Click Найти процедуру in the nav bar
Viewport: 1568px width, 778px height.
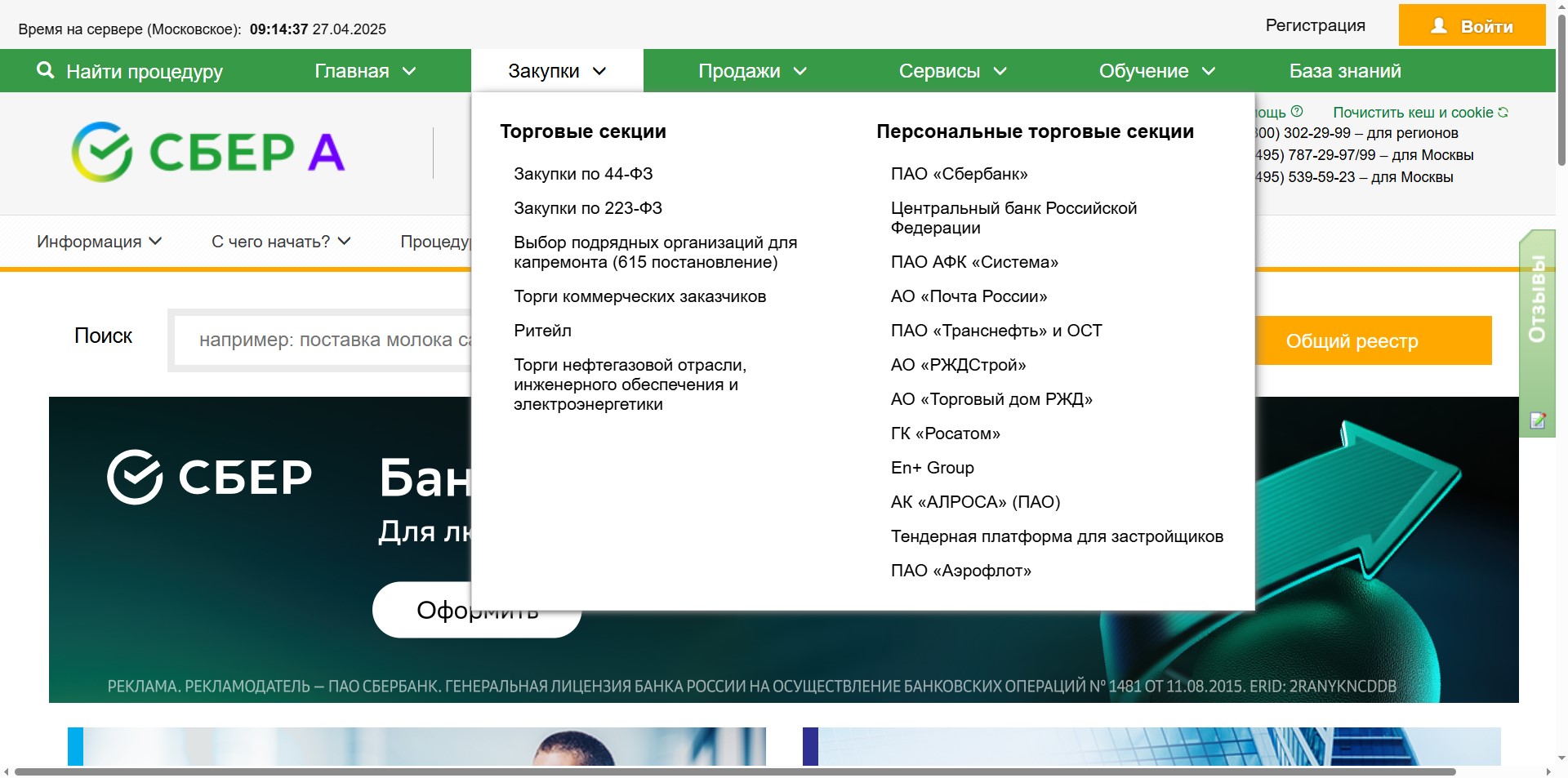click(x=144, y=71)
